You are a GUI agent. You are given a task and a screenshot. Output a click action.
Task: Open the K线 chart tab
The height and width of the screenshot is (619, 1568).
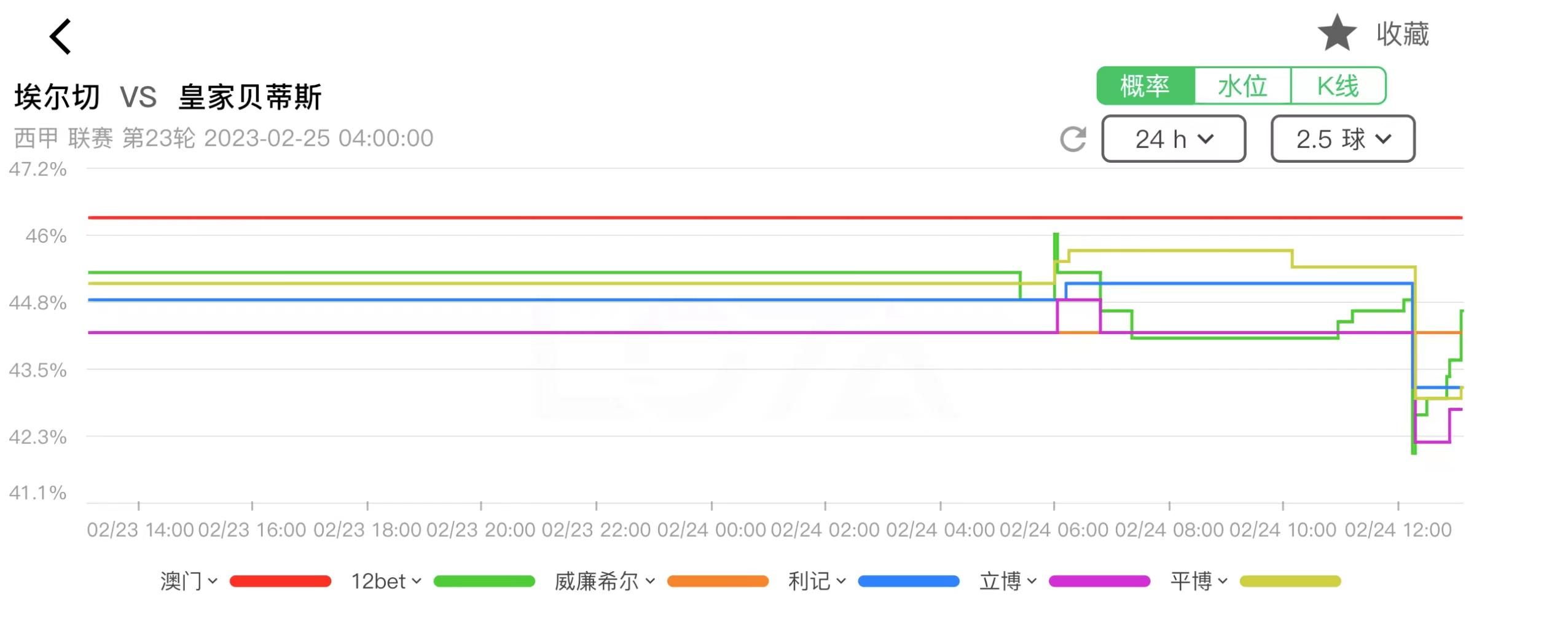coord(1338,86)
